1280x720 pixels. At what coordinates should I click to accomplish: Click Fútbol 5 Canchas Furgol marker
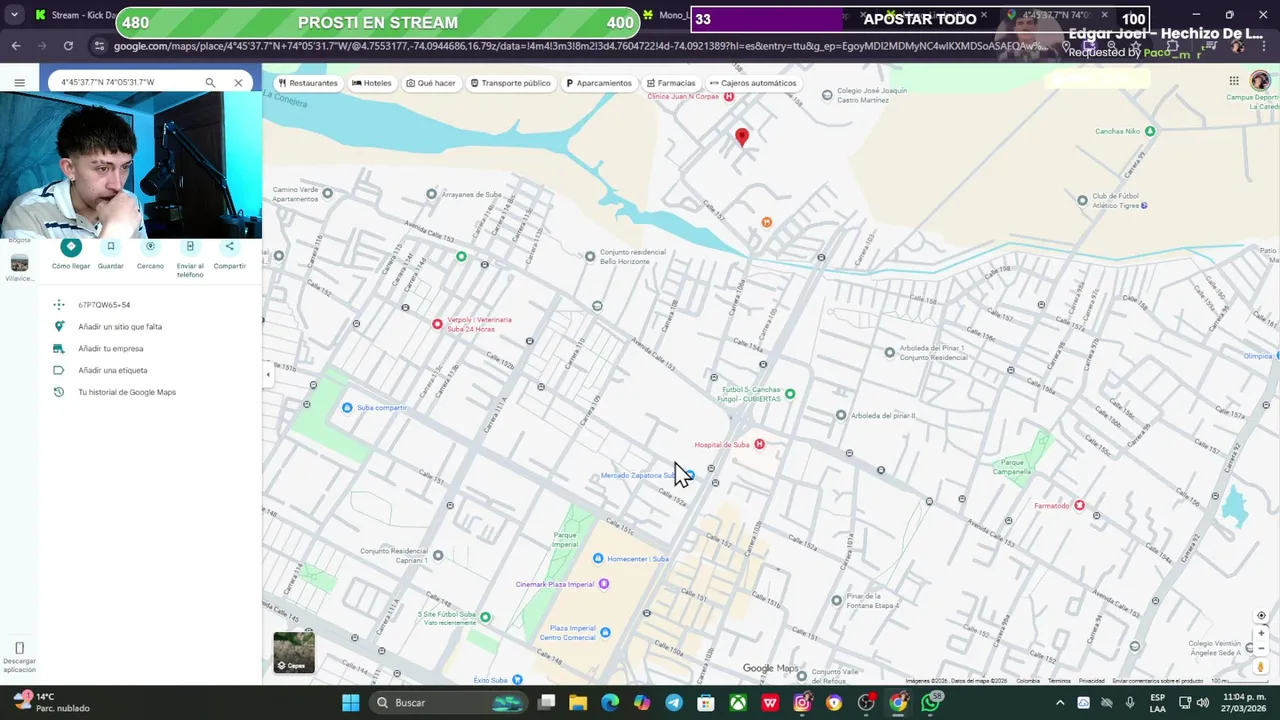(x=790, y=394)
